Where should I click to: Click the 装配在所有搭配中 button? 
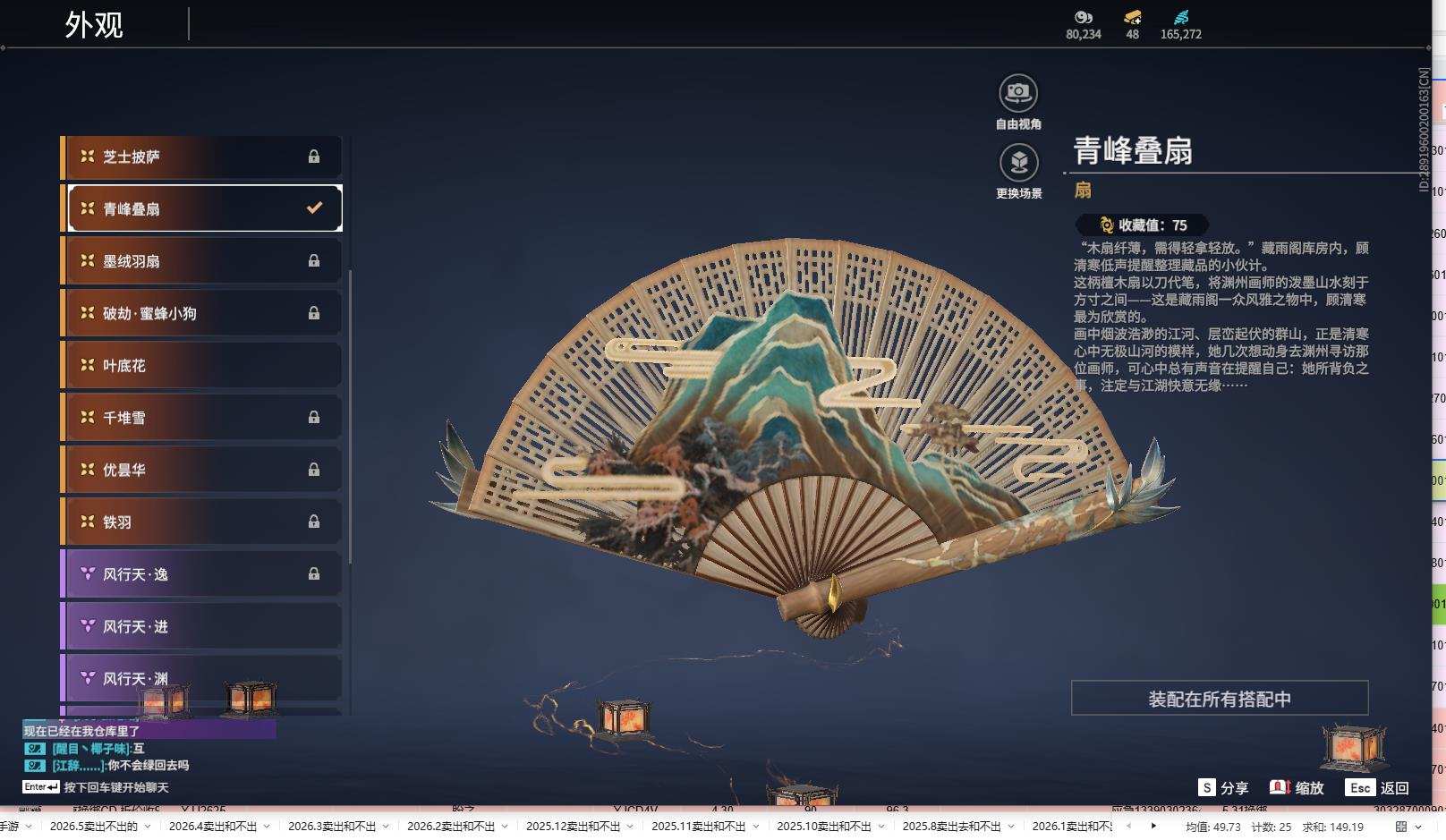pos(1220,698)
